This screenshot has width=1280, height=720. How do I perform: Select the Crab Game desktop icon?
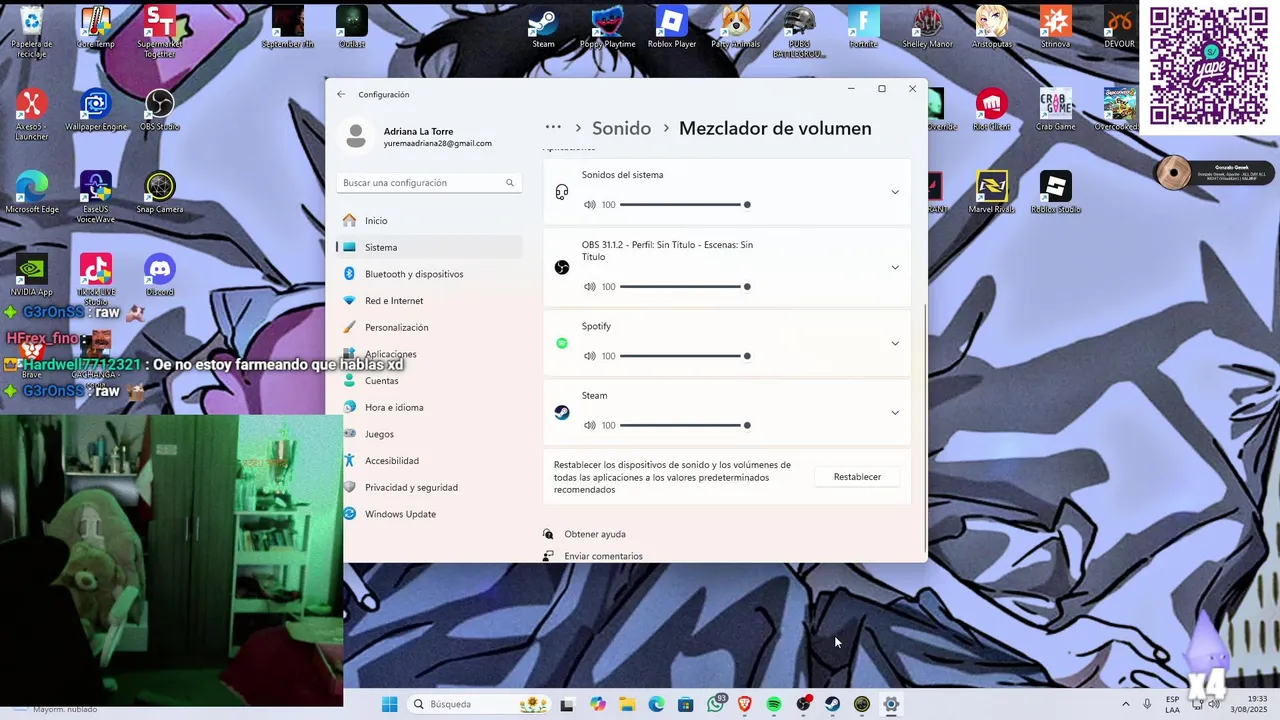pos(1055,110)
